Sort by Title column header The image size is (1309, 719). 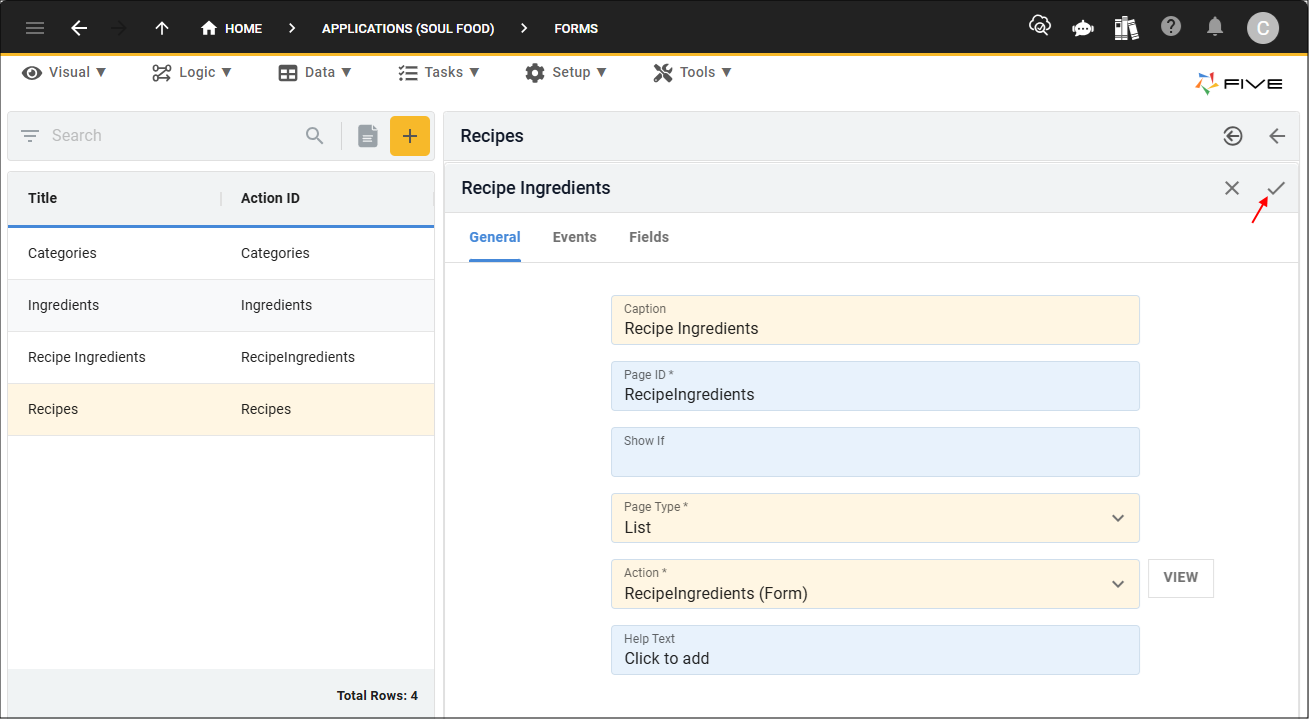pyautogui.click(x=43, y=198)
